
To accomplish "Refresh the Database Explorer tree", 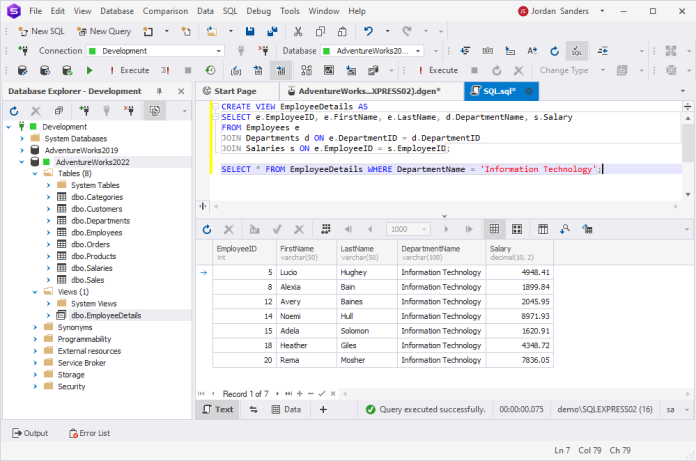I will point(14,110).
